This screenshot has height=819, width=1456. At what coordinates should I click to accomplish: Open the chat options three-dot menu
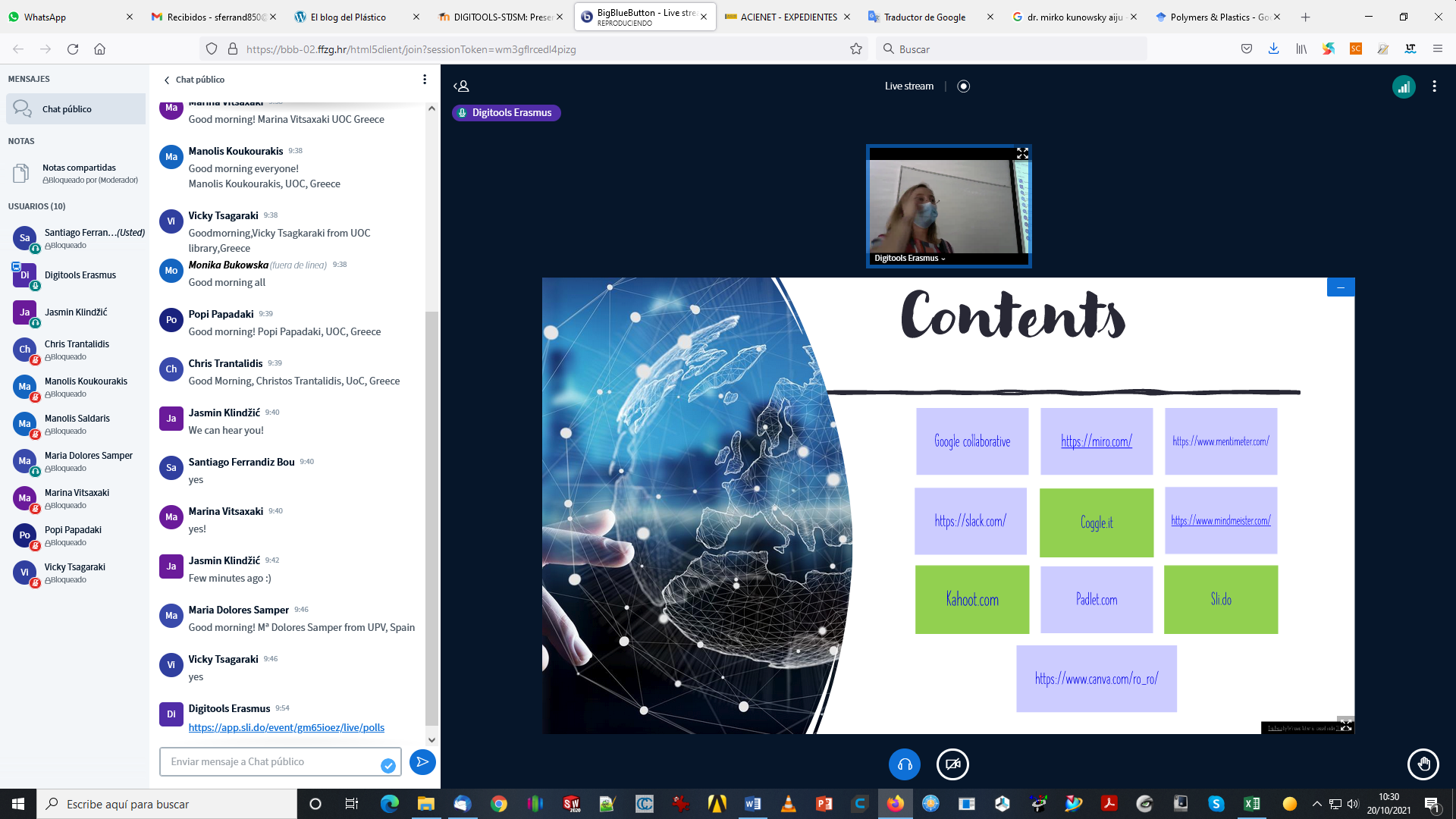coord(425,80)
